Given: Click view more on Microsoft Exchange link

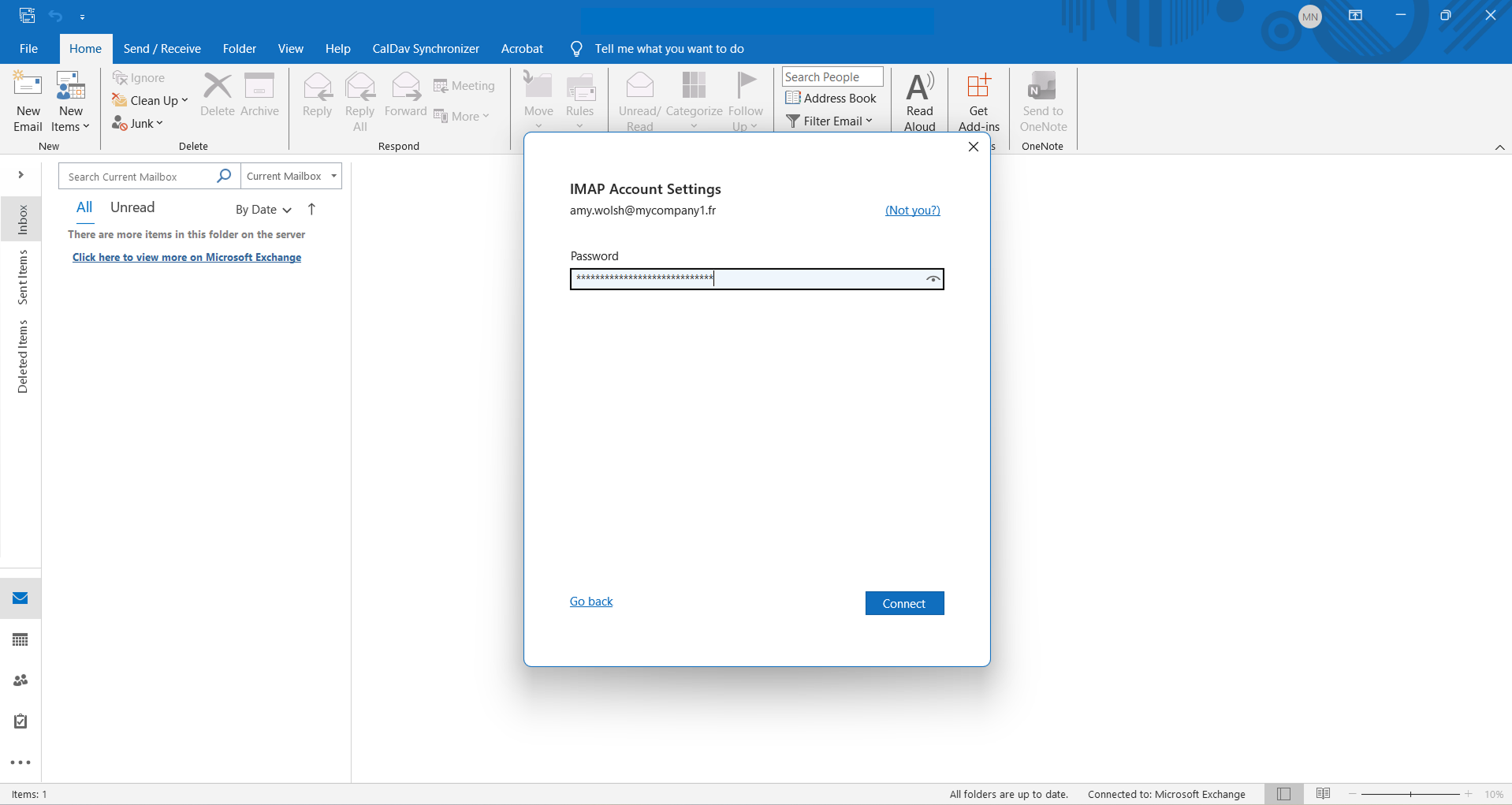Looking at the screenshot, I should pyautogui.click(x=187, y=258).
